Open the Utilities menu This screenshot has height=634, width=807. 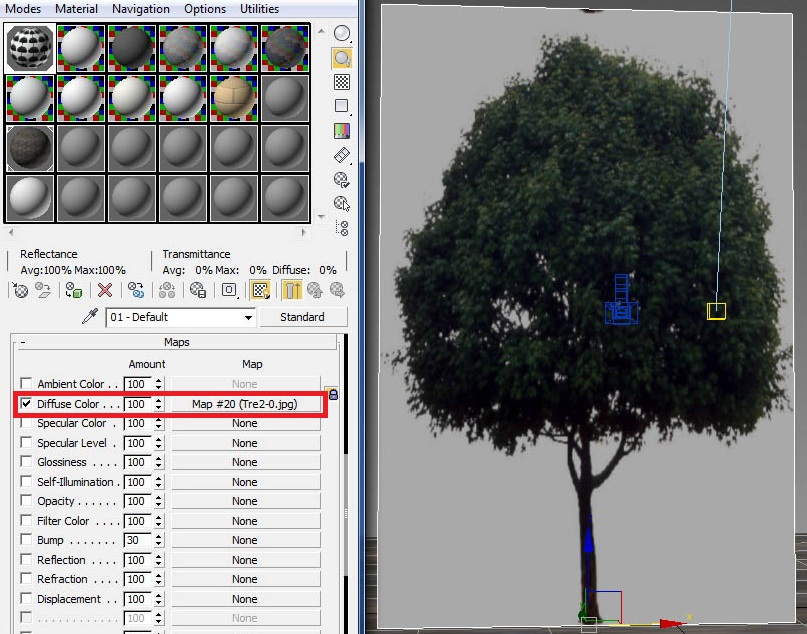click(x=259, y=9)
